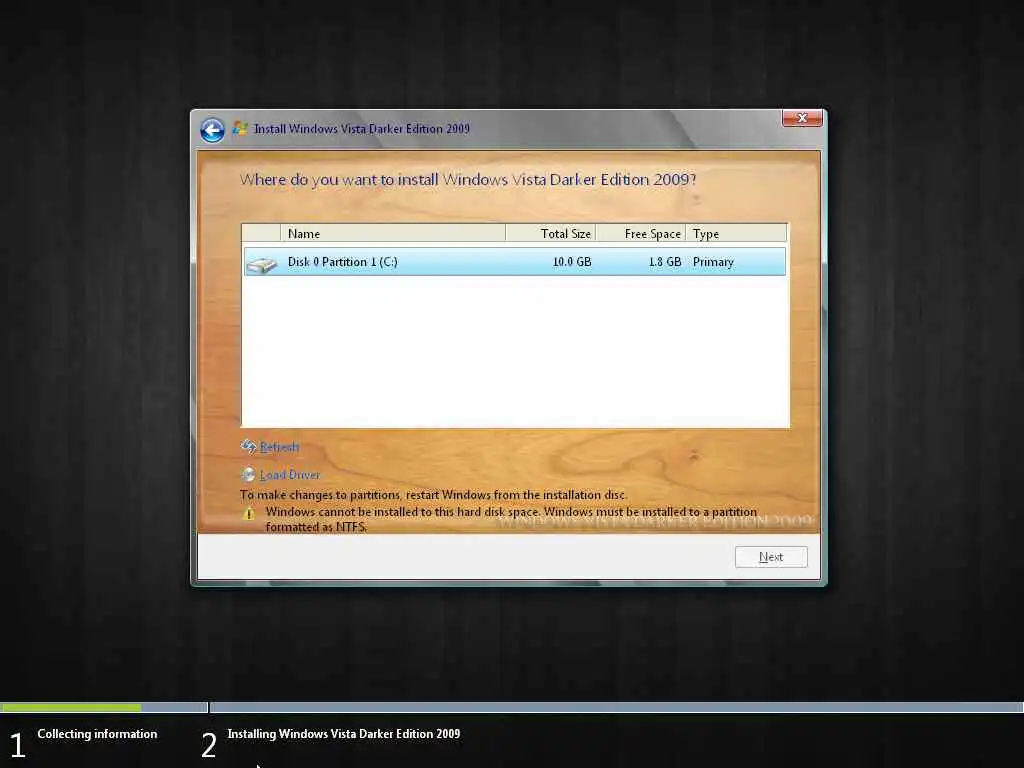Sort by Total Size column header

point(551,233)
